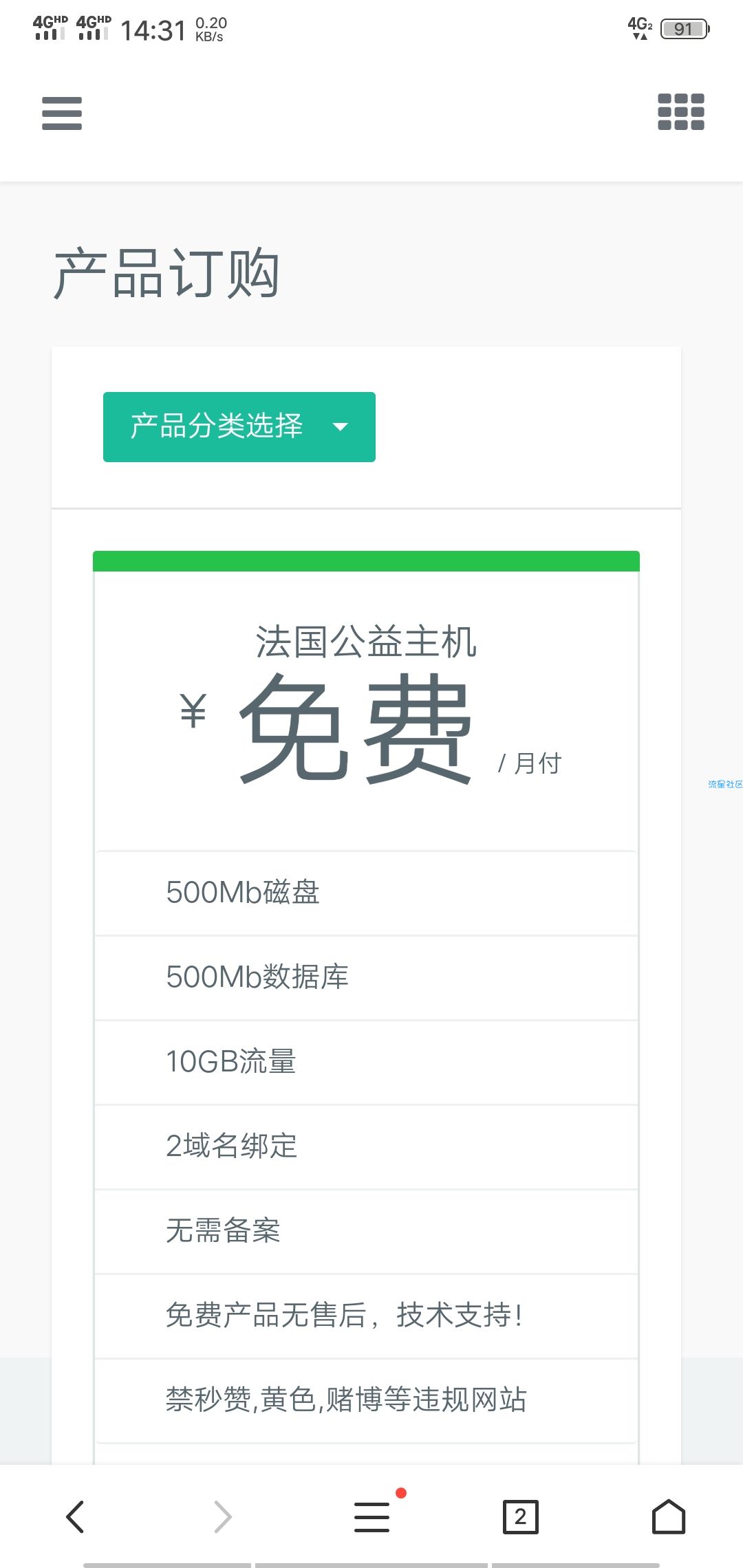Tap the 法国公益主机 product title
Viewport: 743px width, 1568px height.
(366, 642)
